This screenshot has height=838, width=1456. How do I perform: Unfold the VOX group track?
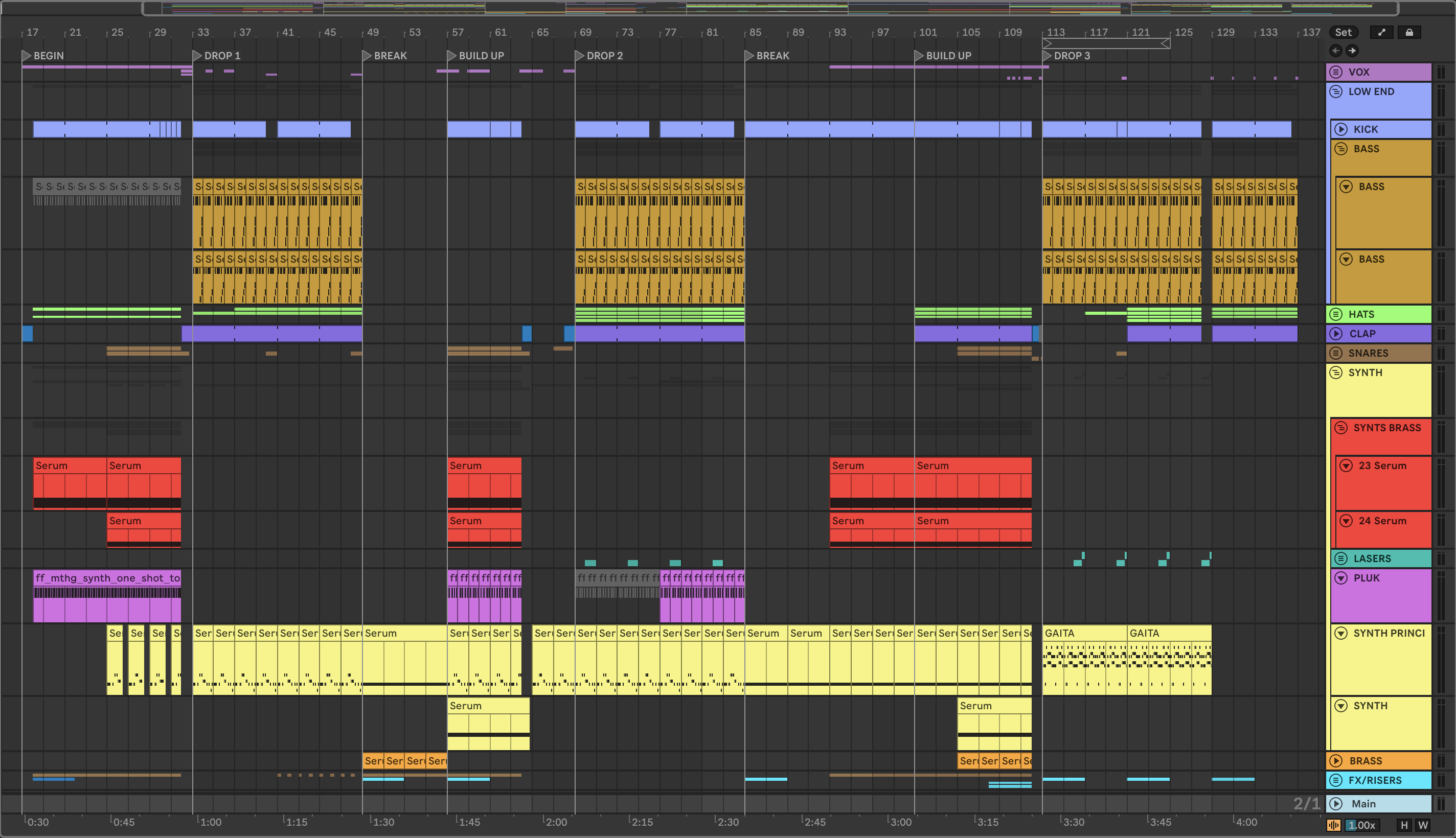1336,72
